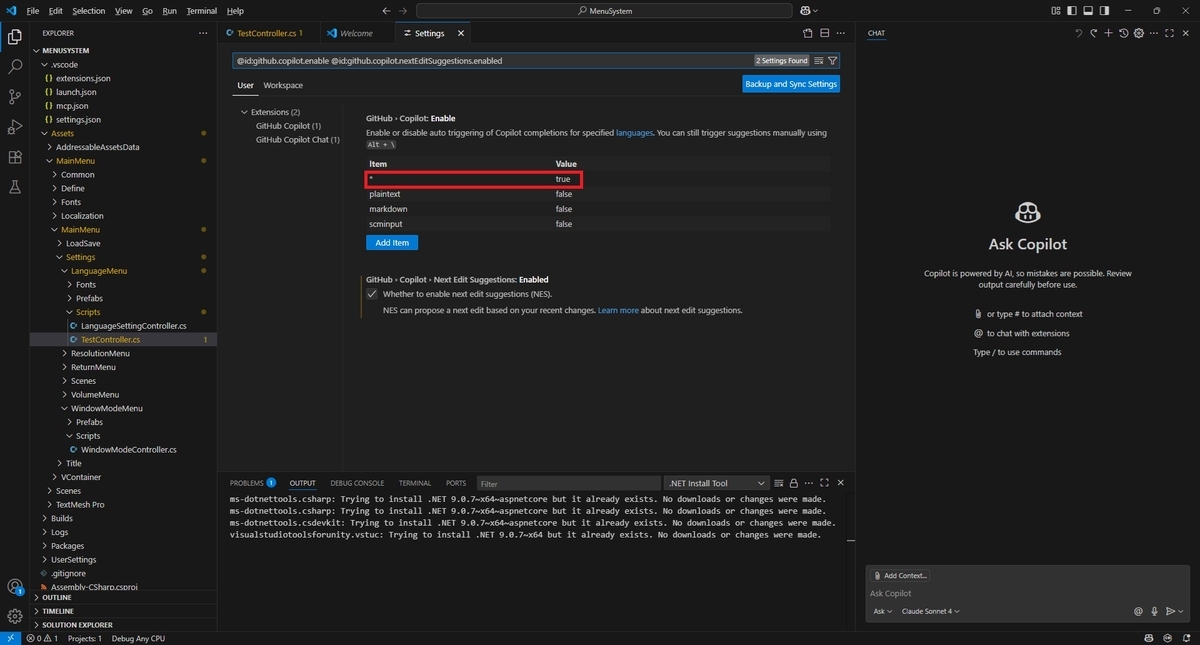Screen dimensions: 1200x645
Task: Undo last chat request arrow
Action: tap(1078, 33)
